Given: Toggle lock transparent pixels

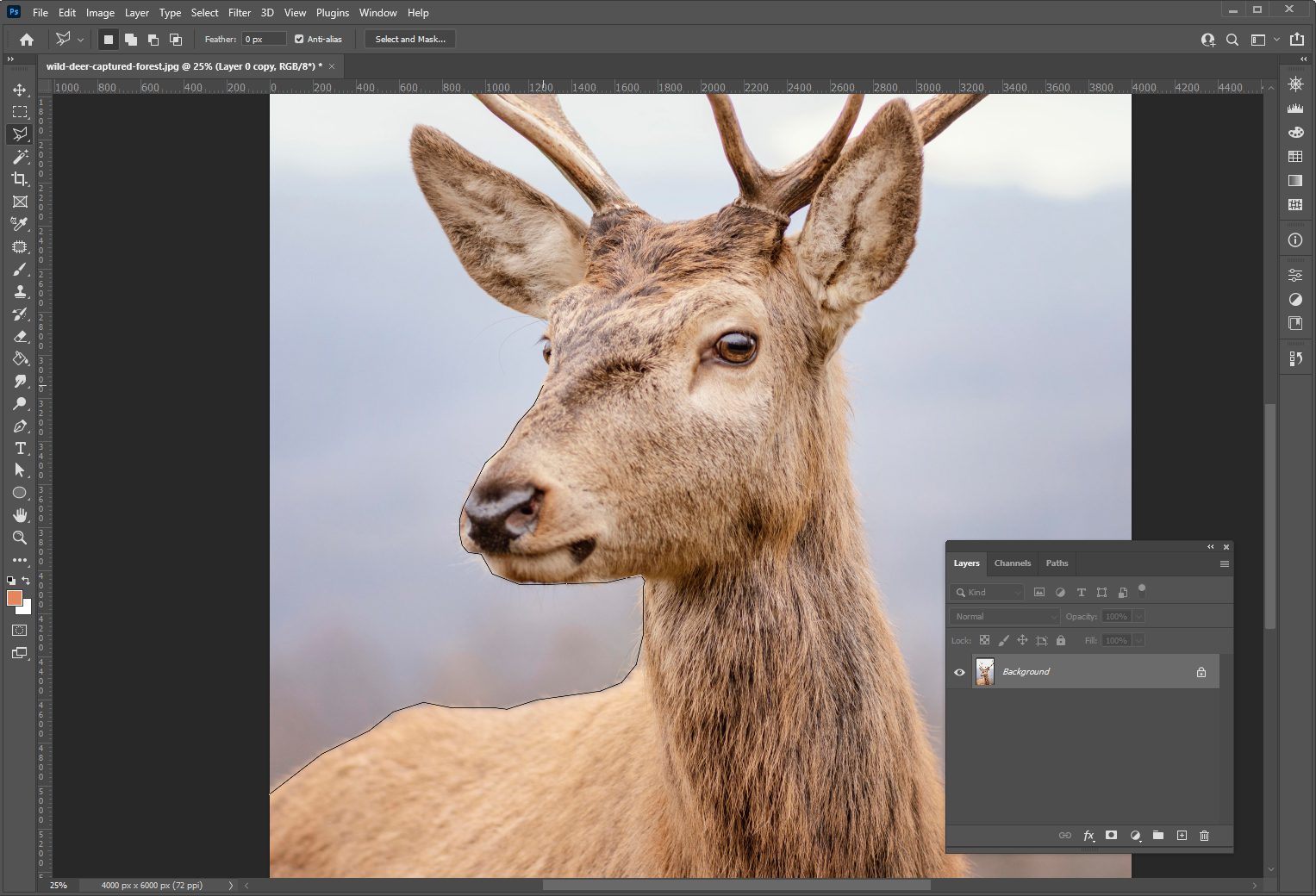Looking at the screenshot, I should tap(984, 640).
